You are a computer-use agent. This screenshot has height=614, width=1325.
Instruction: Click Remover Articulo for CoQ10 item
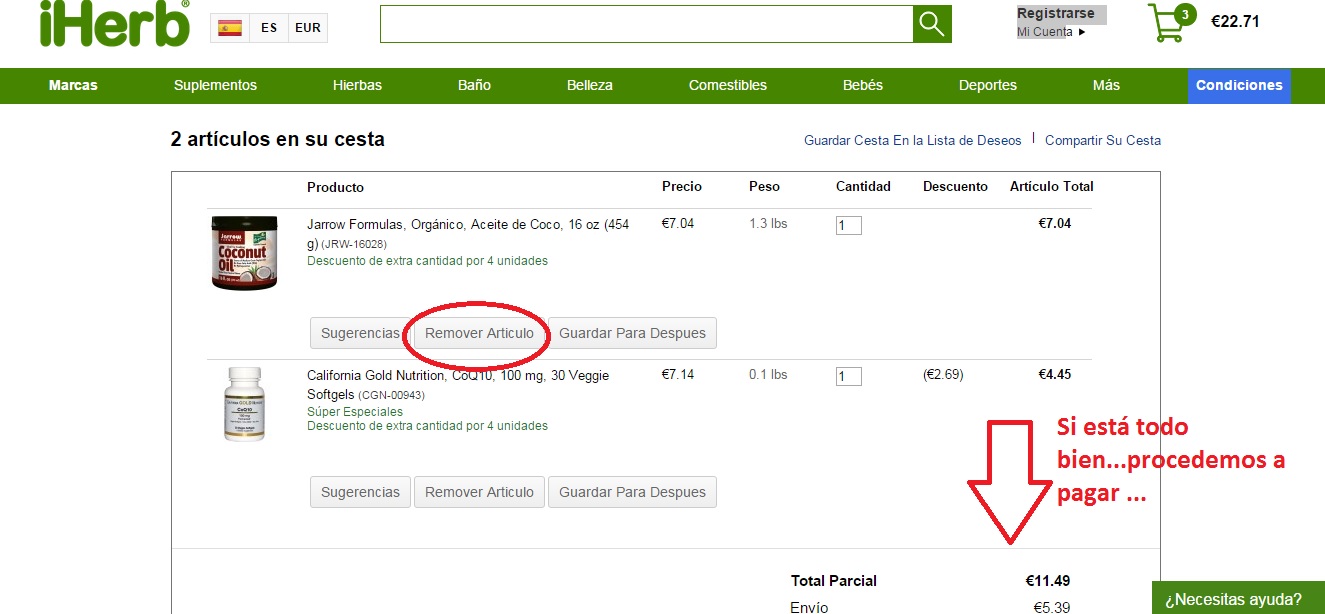[x=479, y=492]
